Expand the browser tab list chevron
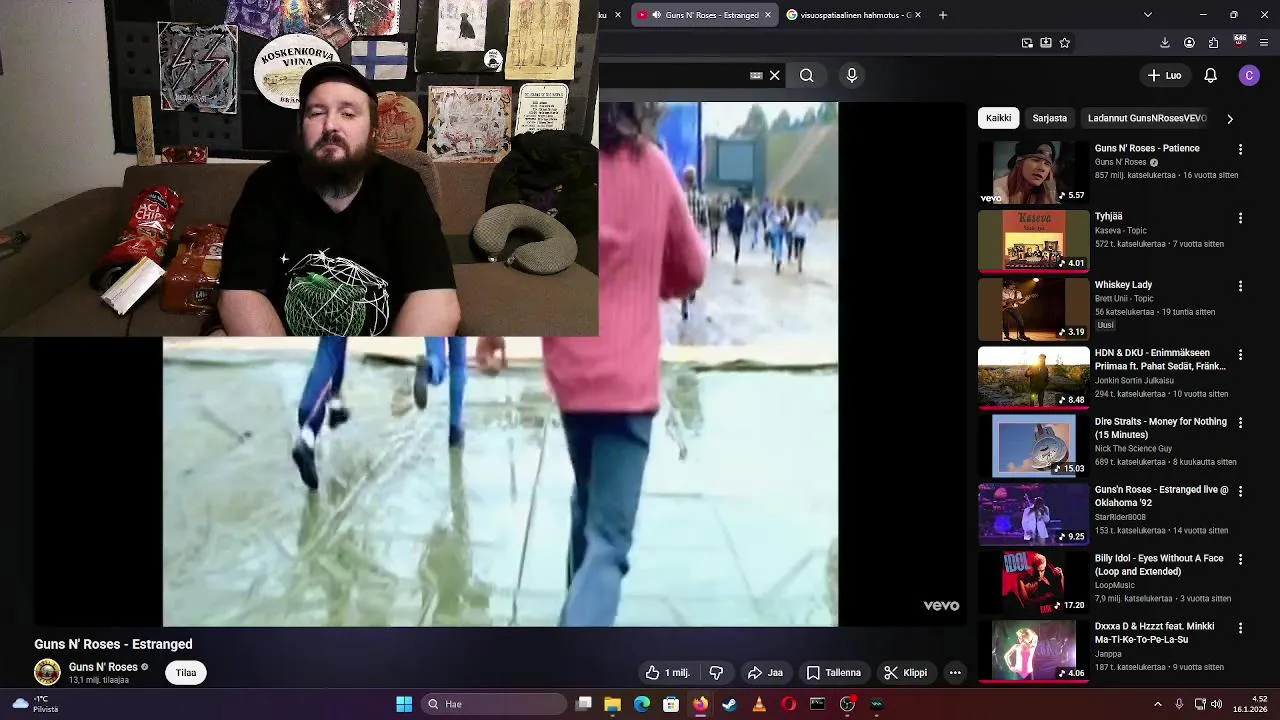 pos(1147,15)
